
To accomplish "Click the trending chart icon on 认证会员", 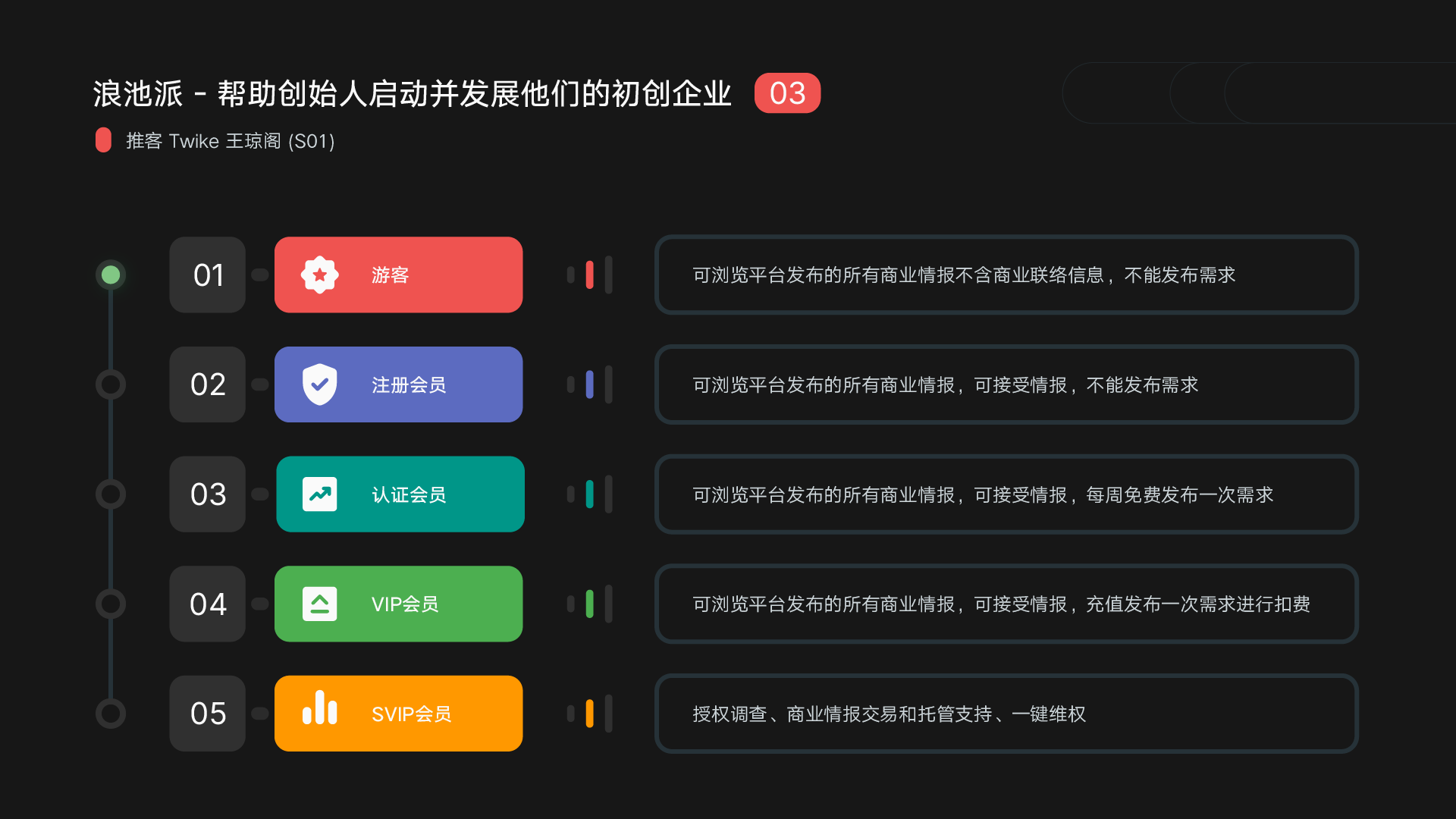I will 320,494.
